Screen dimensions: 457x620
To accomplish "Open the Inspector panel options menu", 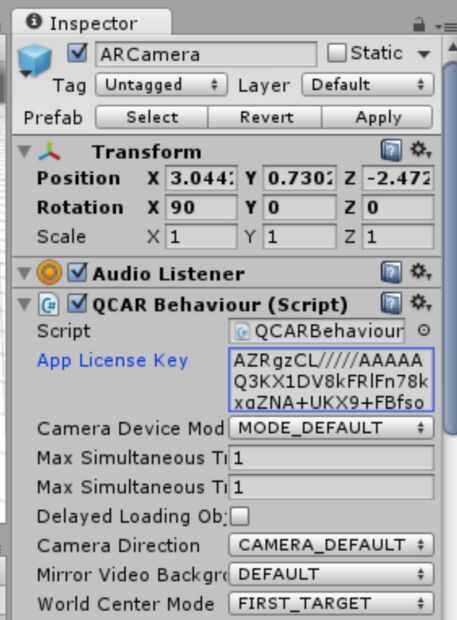I will [x=447, y=26].
